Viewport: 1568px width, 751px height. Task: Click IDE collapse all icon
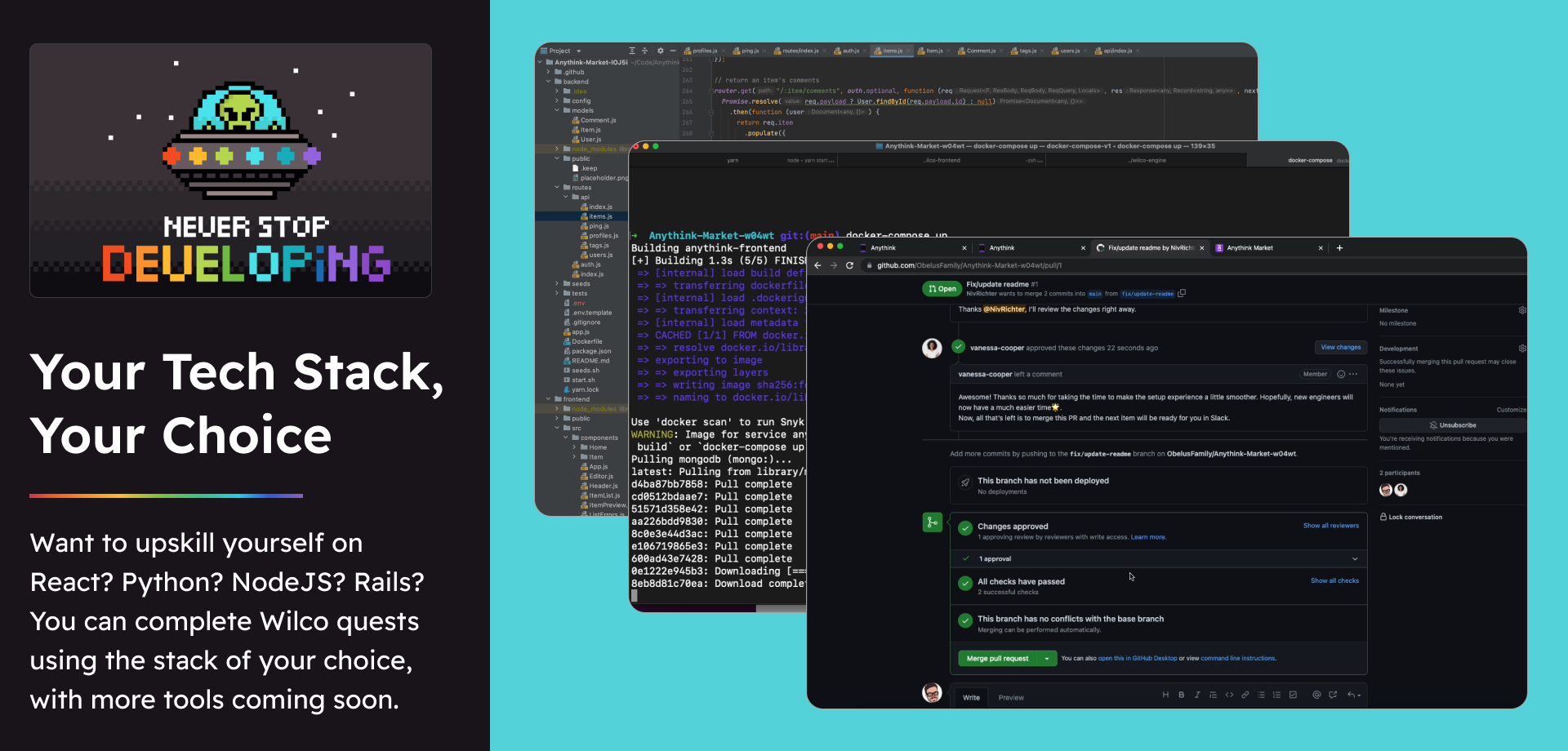pyautogui.click(x=644, y=51)
